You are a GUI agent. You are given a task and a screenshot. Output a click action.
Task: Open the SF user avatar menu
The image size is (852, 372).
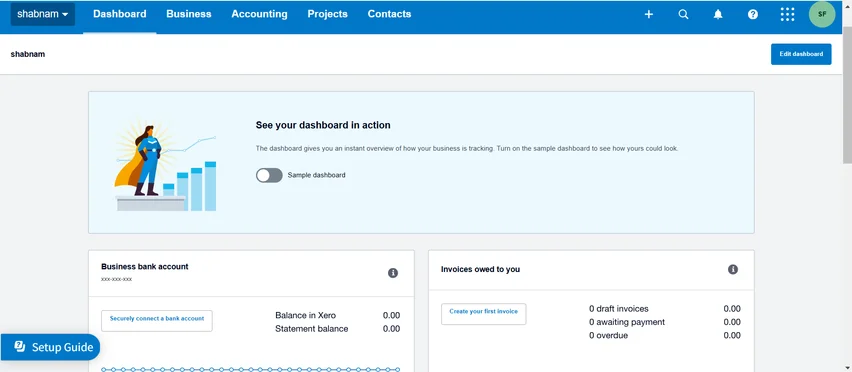pos(822,15)
